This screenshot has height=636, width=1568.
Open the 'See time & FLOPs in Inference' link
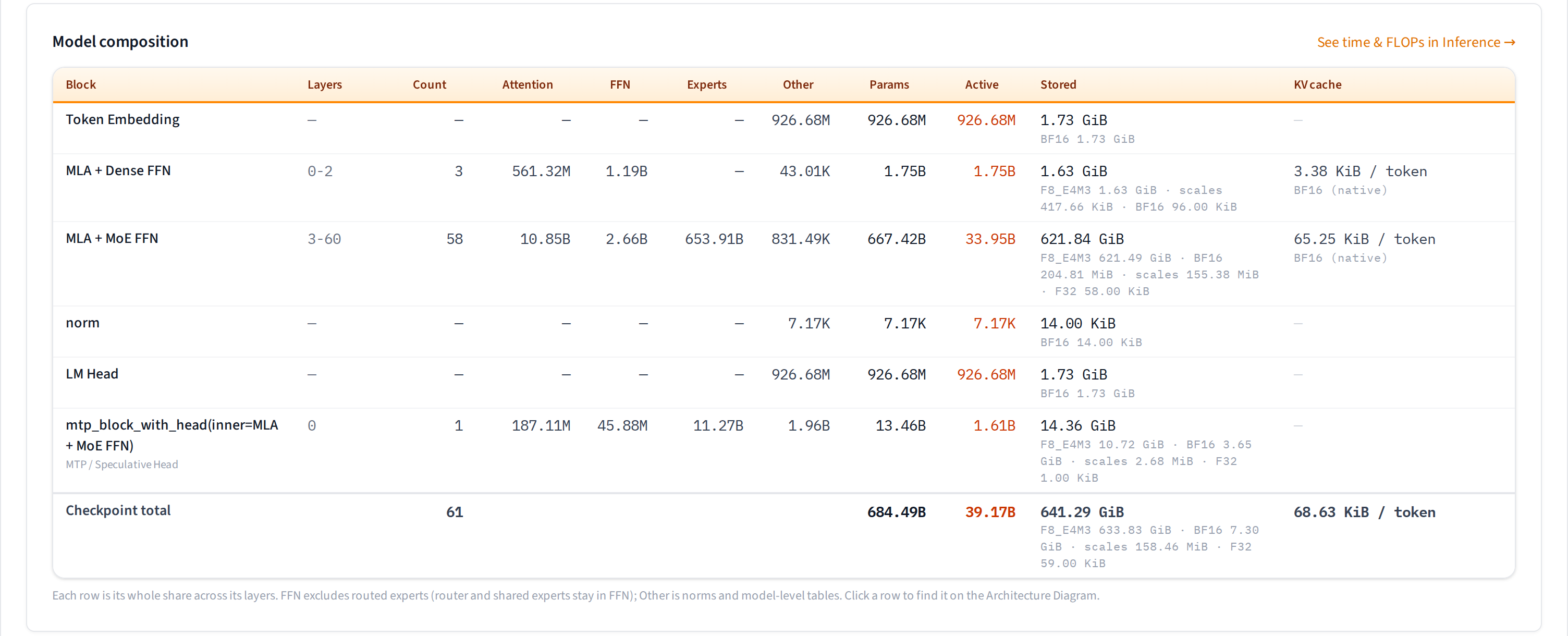point(1416,42)
